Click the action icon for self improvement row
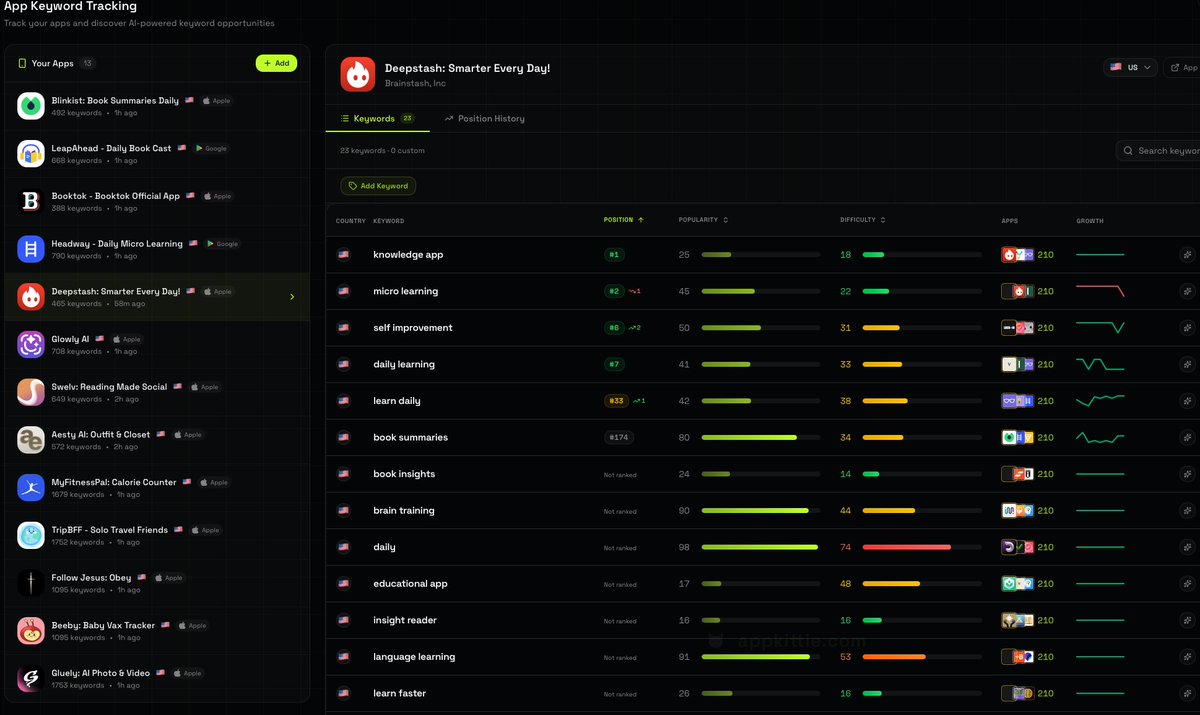This screenshot has width=1200, height=715. (1187, 328)
